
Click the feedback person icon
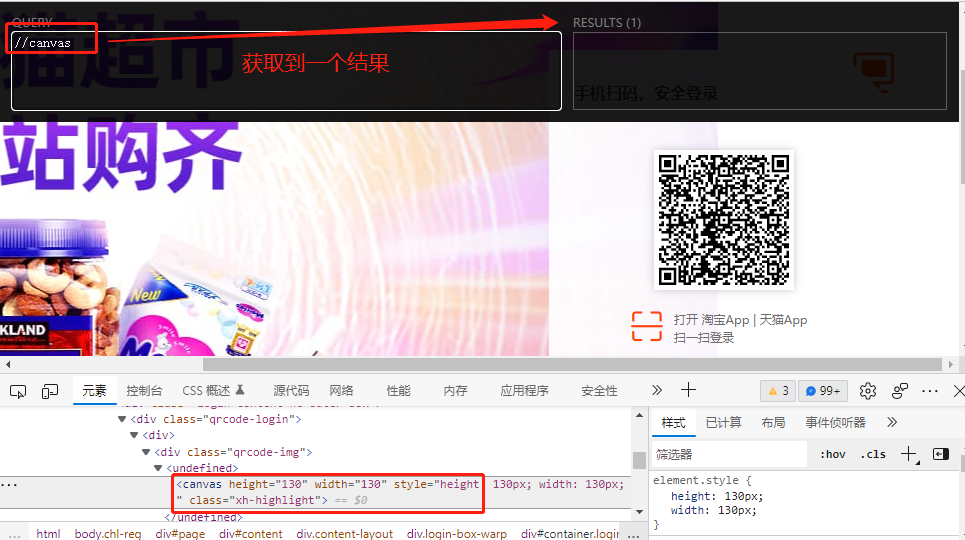pyautogui.click(x=900, y=391)
